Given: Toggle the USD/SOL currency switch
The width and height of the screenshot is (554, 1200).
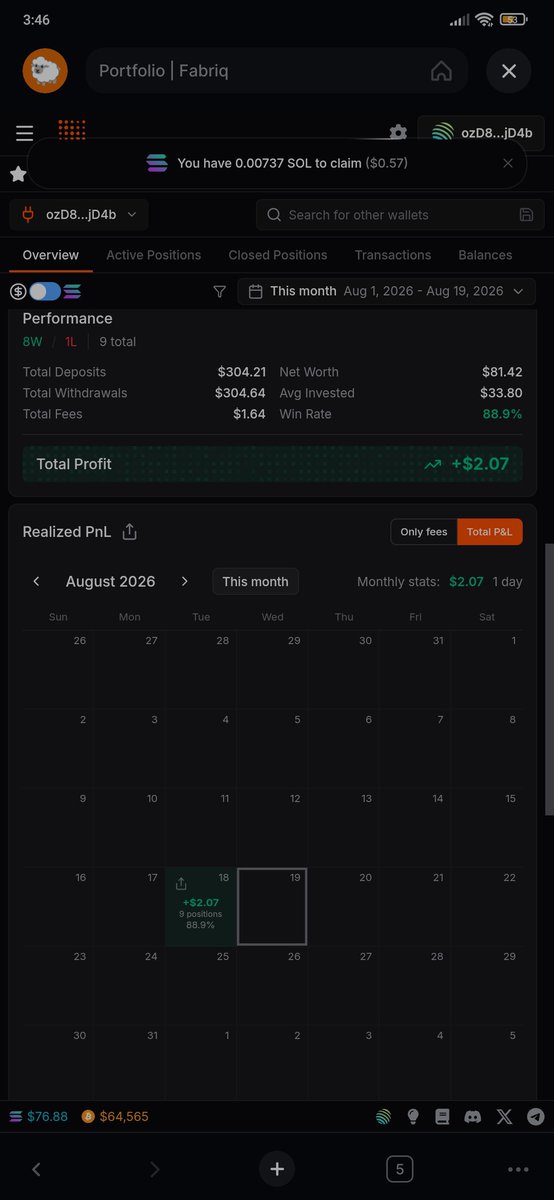Looking at the screenshot, I should (x=45, y=291).
